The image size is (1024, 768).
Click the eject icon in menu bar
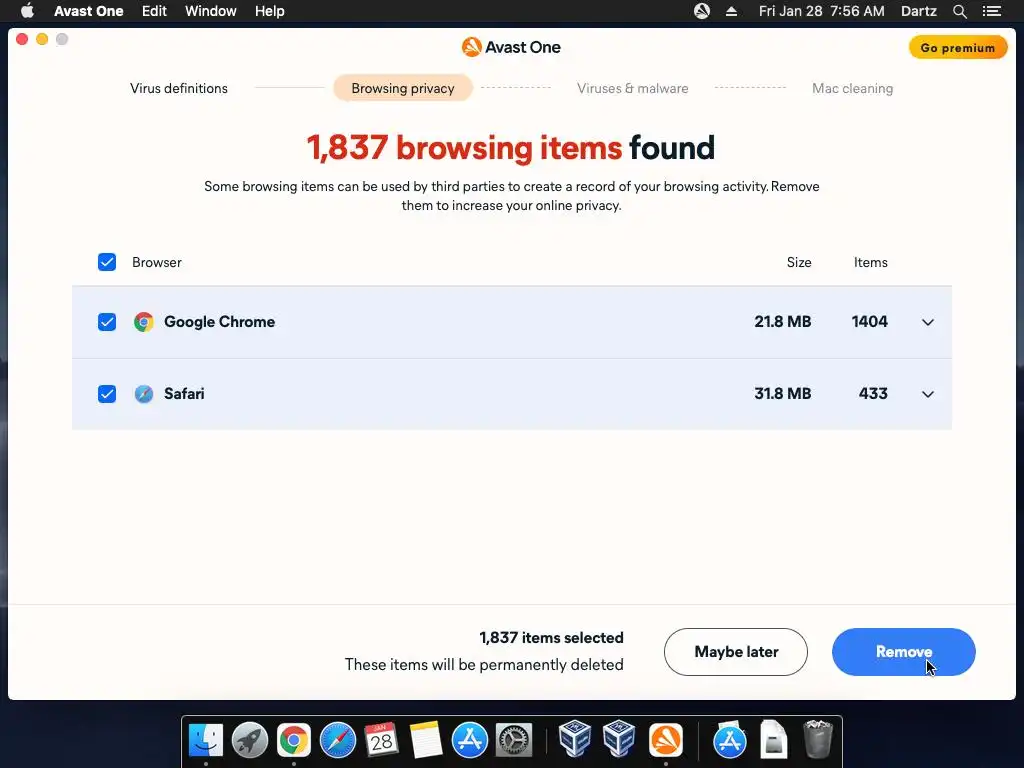[x=731, y=11]
